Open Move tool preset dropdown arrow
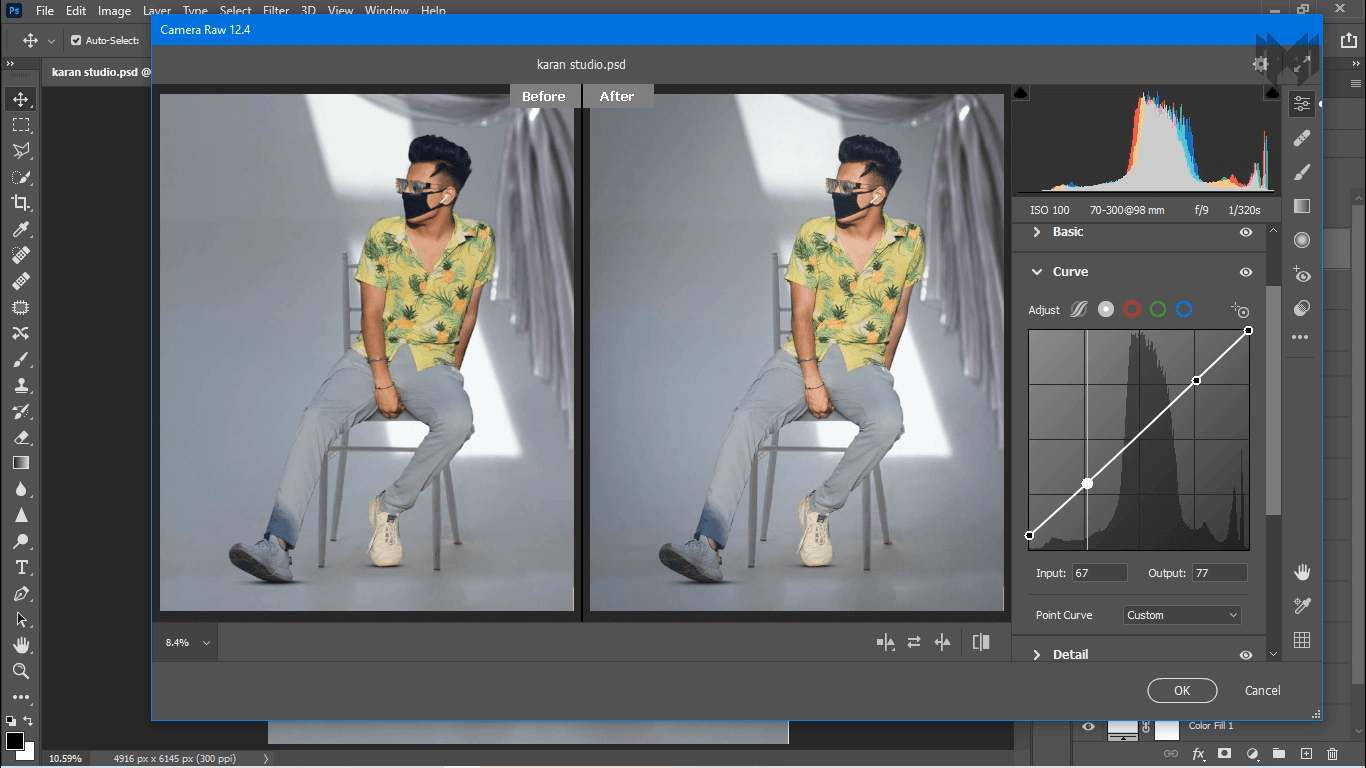The image size is (1366, 768). [x=51, y=41]
